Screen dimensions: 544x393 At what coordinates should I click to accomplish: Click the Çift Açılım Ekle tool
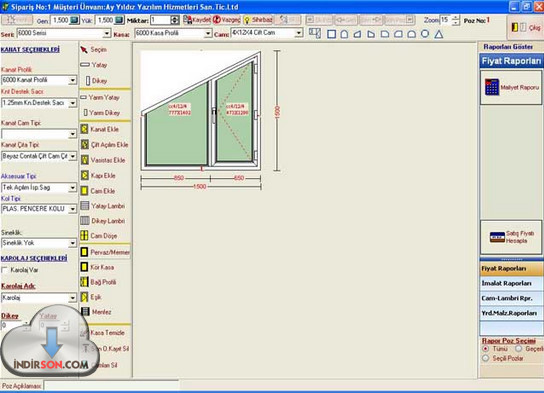pos(104,145)
